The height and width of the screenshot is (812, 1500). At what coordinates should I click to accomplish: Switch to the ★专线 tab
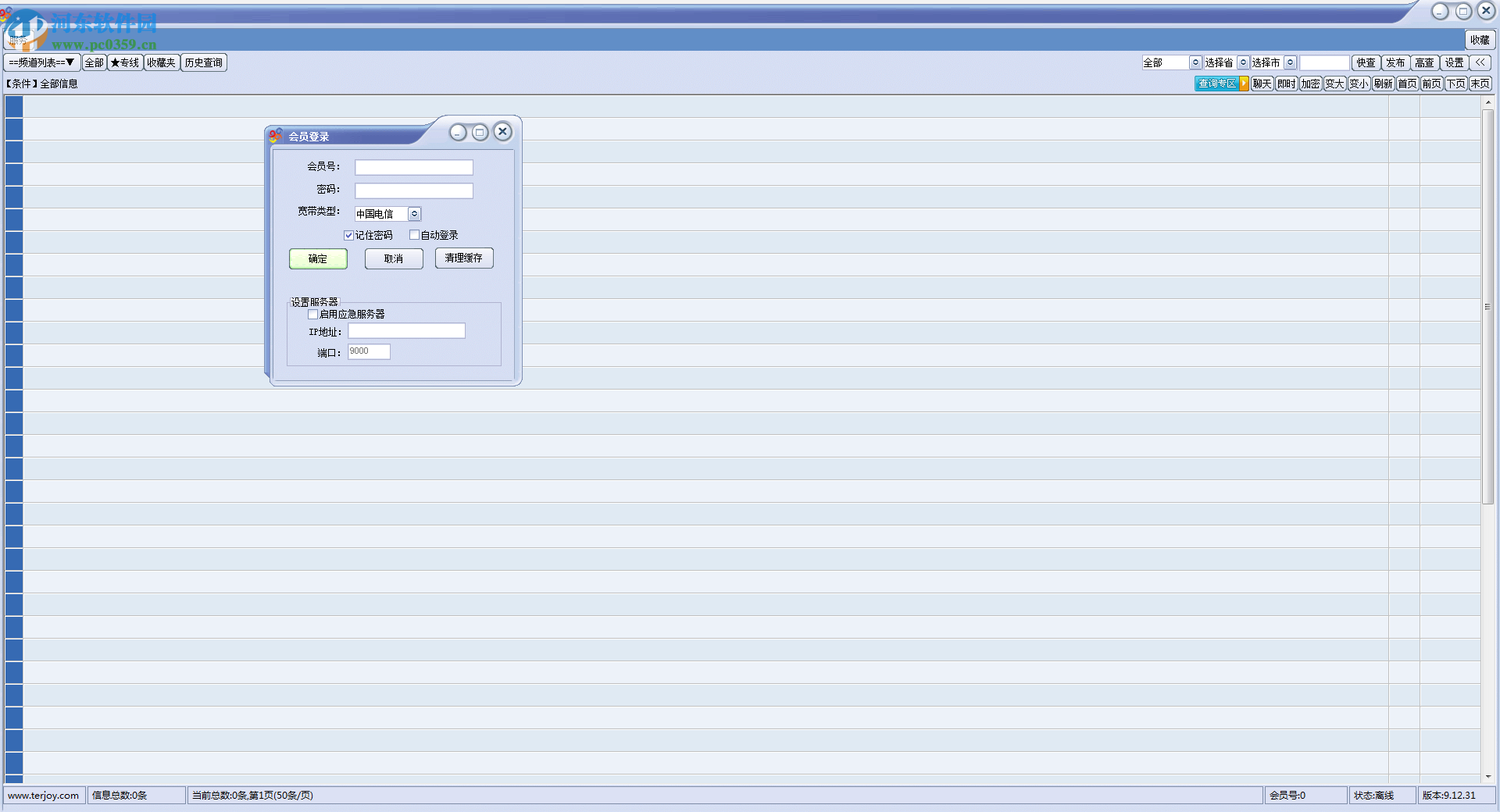pos(125,62)
